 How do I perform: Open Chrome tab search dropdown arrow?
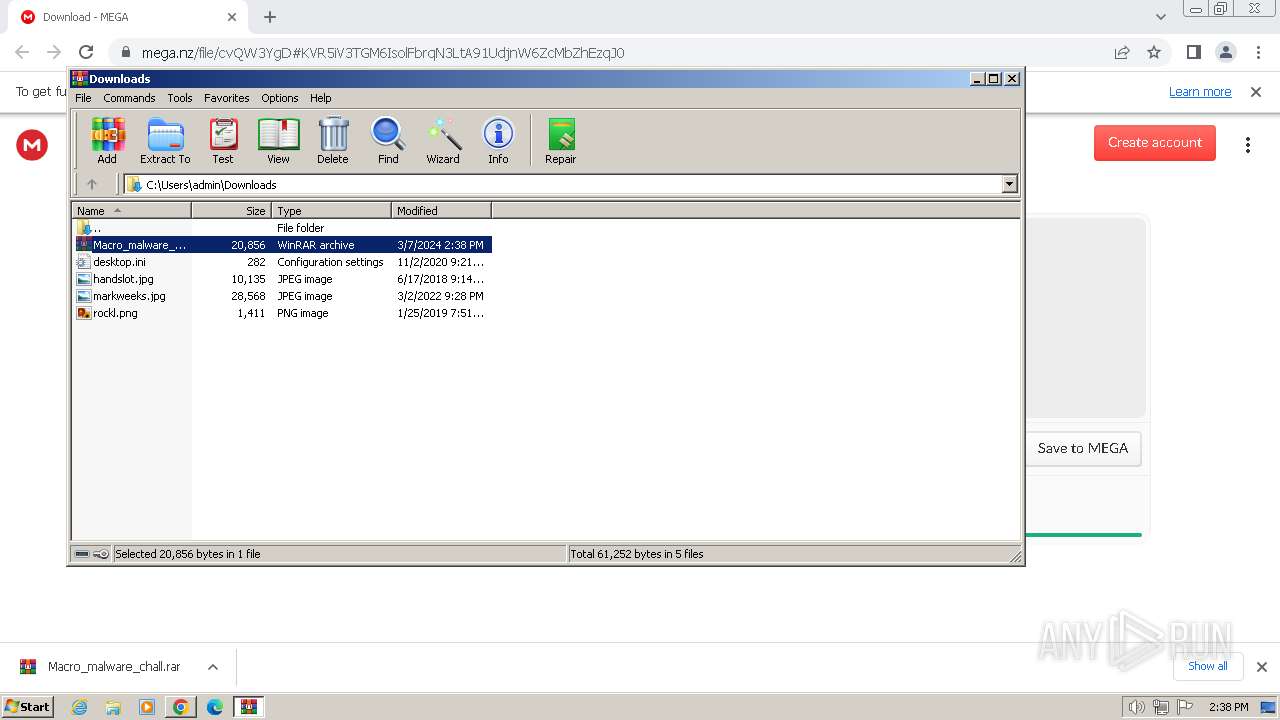click(x=1161, y=17)
